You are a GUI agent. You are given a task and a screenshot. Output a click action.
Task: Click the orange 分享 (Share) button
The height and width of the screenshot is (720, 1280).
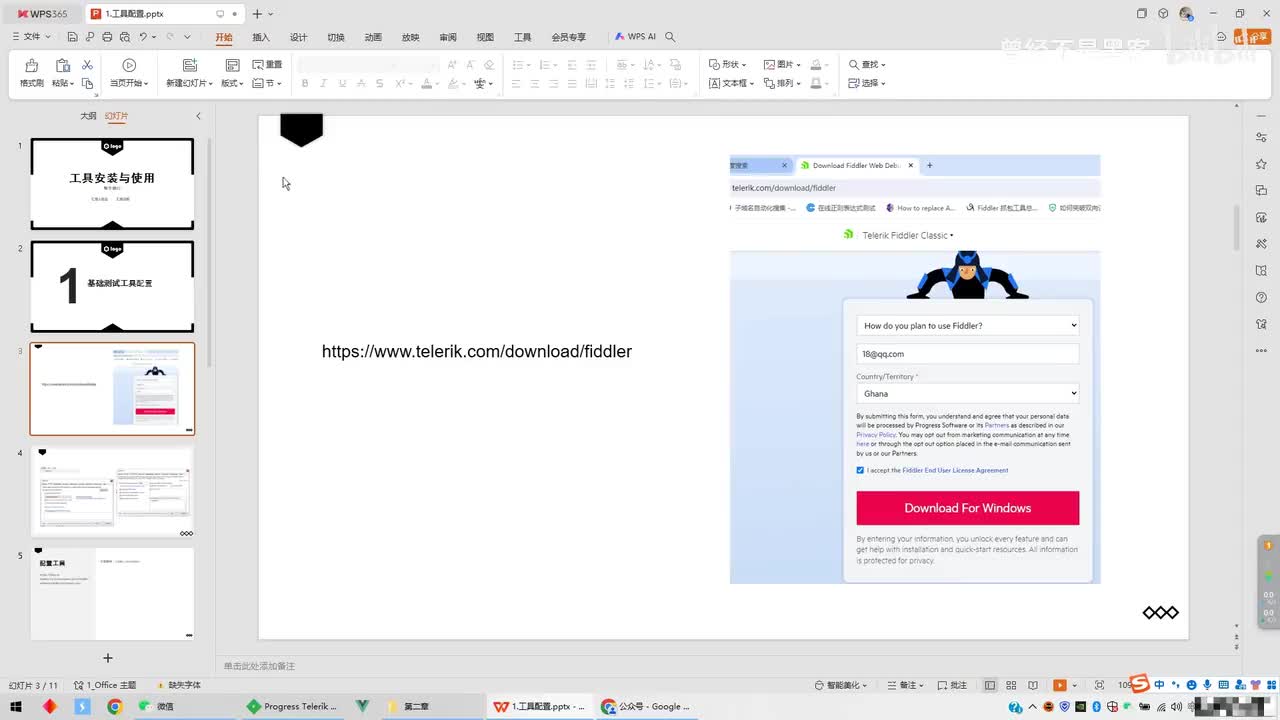click(x=1251, y=37)
